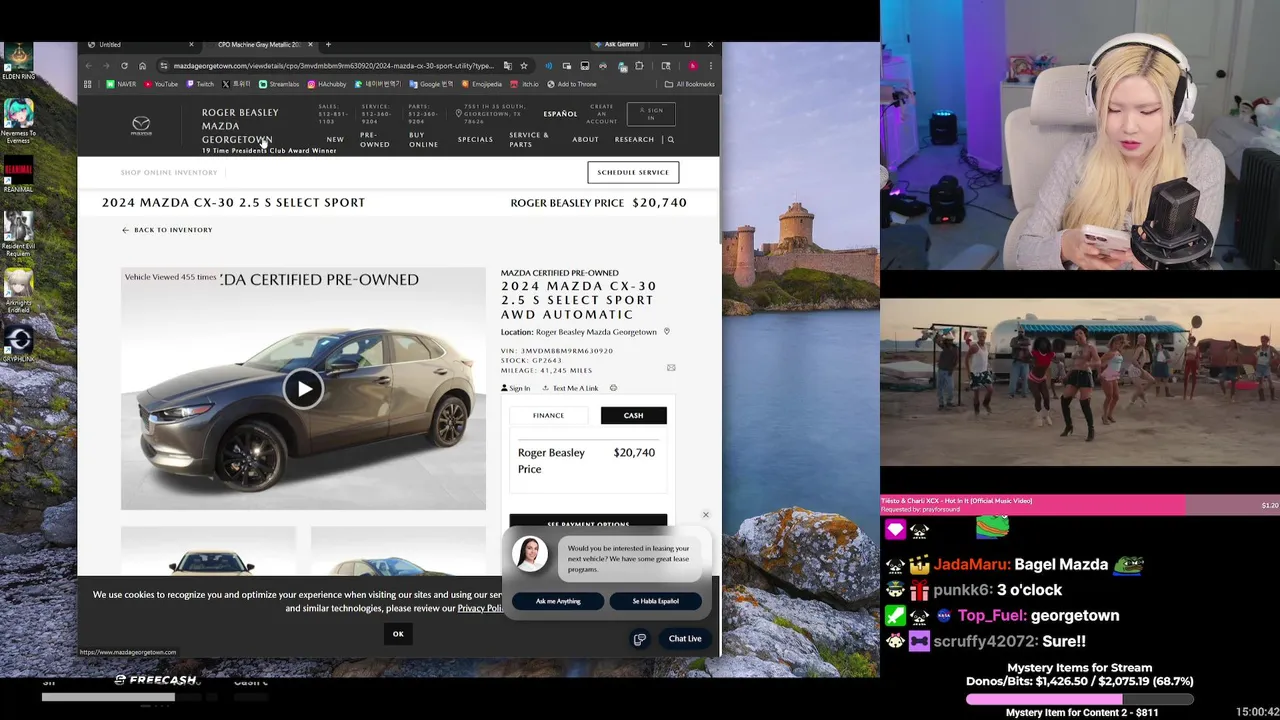
Task: Open a new browser tab
Action: [x=328, y=44]
